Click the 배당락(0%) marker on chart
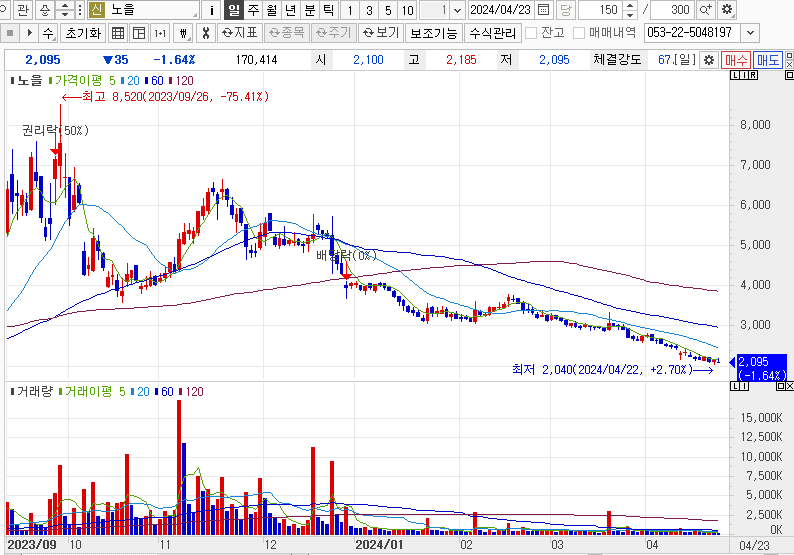This screenshot has width=794, height=555. coord(346,255)
